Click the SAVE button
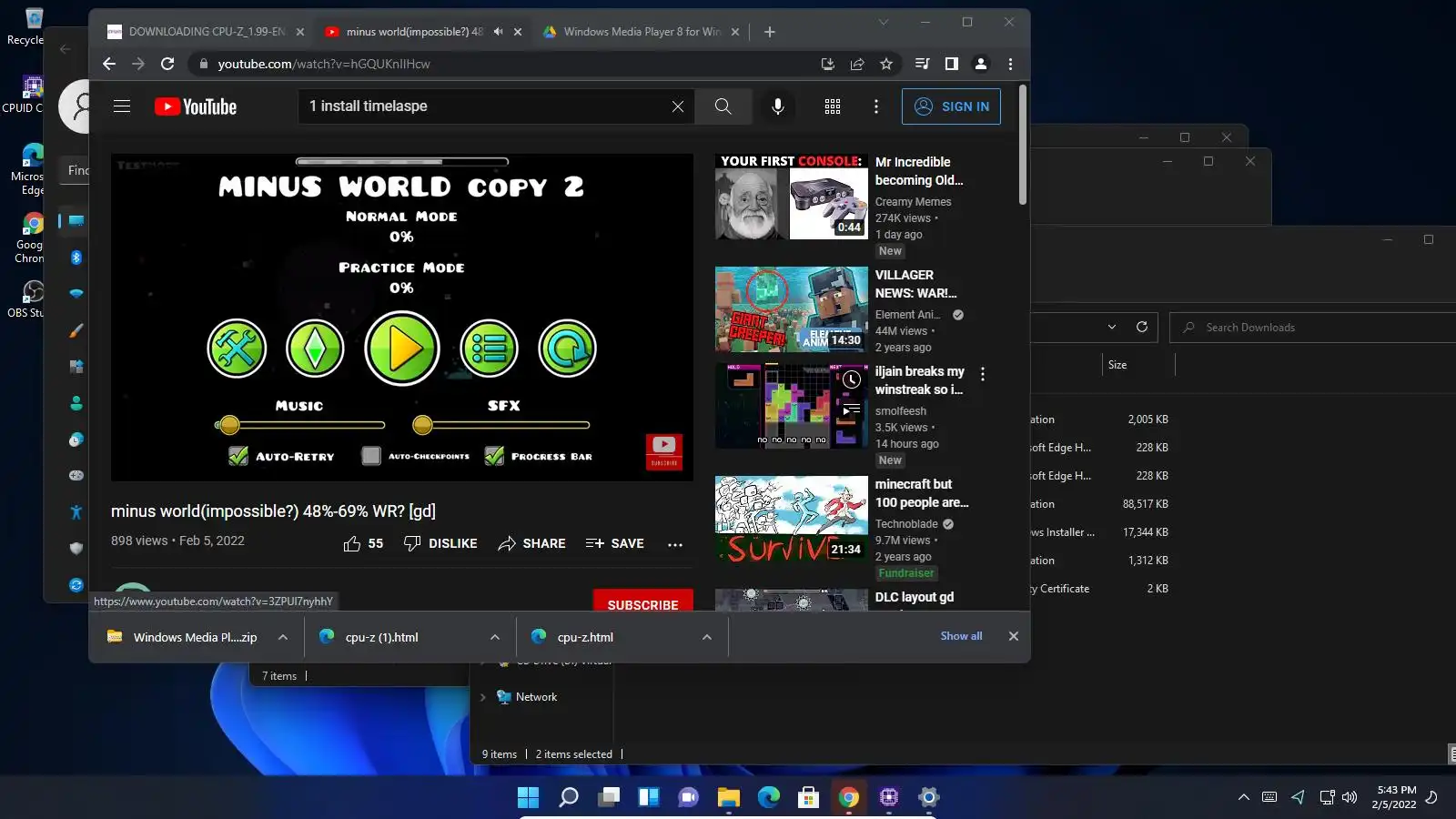This screenshot has width=1456, height=819. (x=615, y=543)
